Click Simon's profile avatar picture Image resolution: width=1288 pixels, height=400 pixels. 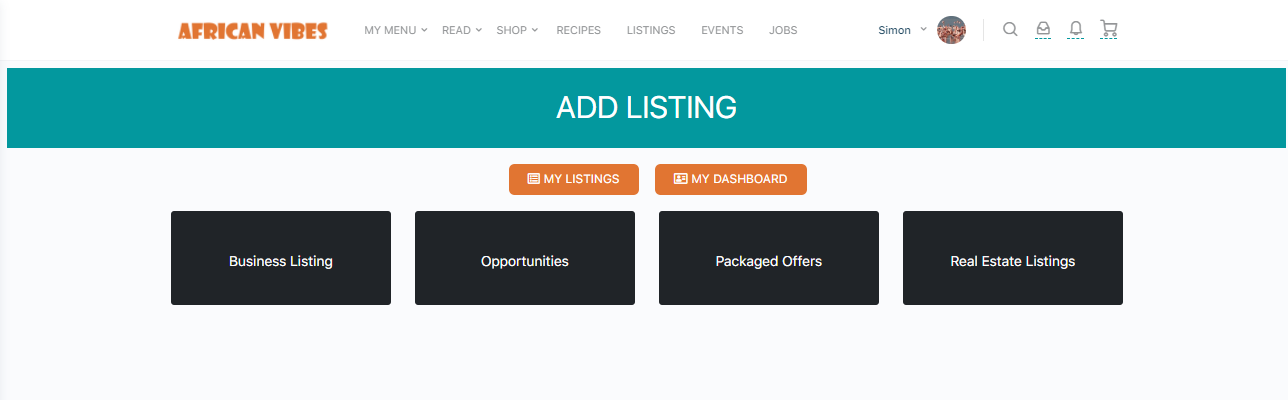(x=951, y=30)
